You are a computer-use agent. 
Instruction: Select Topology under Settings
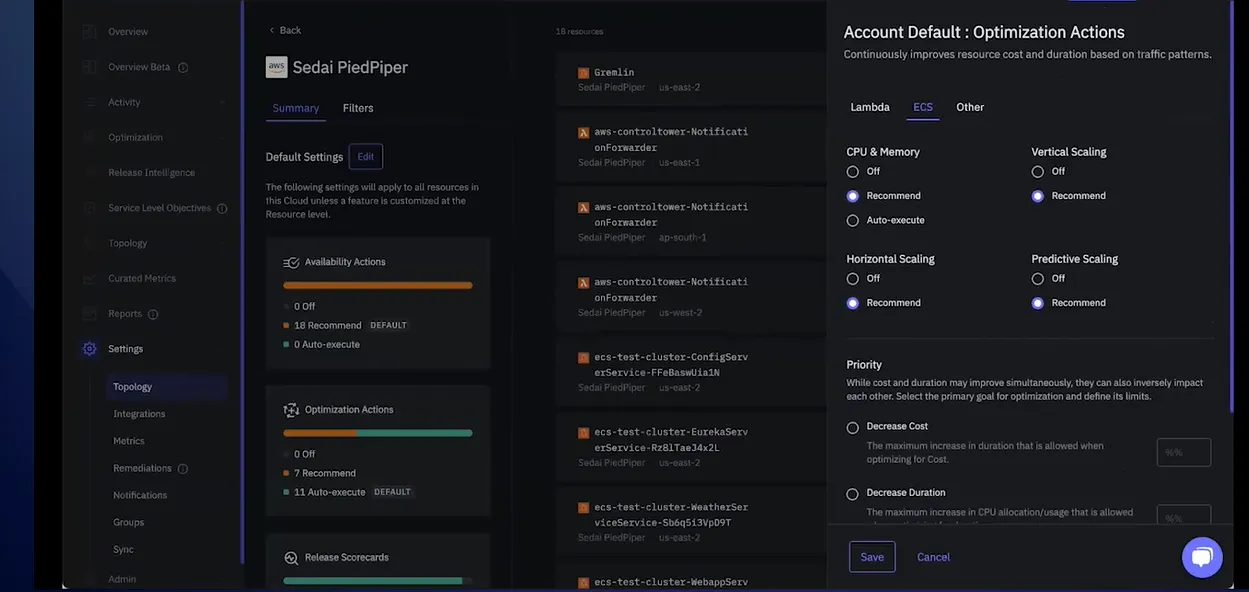167,387
